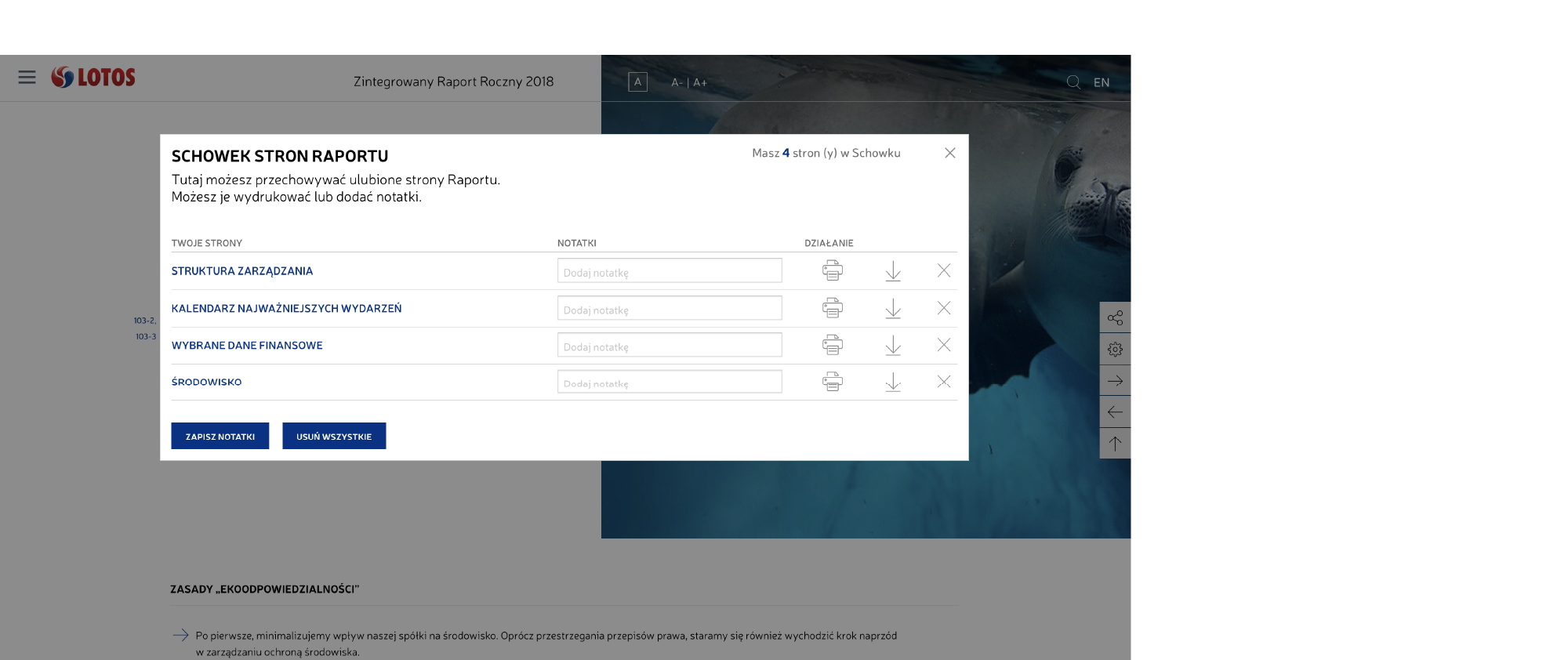Print the Środowisko page
The image size is (1568, 660).
832,382
